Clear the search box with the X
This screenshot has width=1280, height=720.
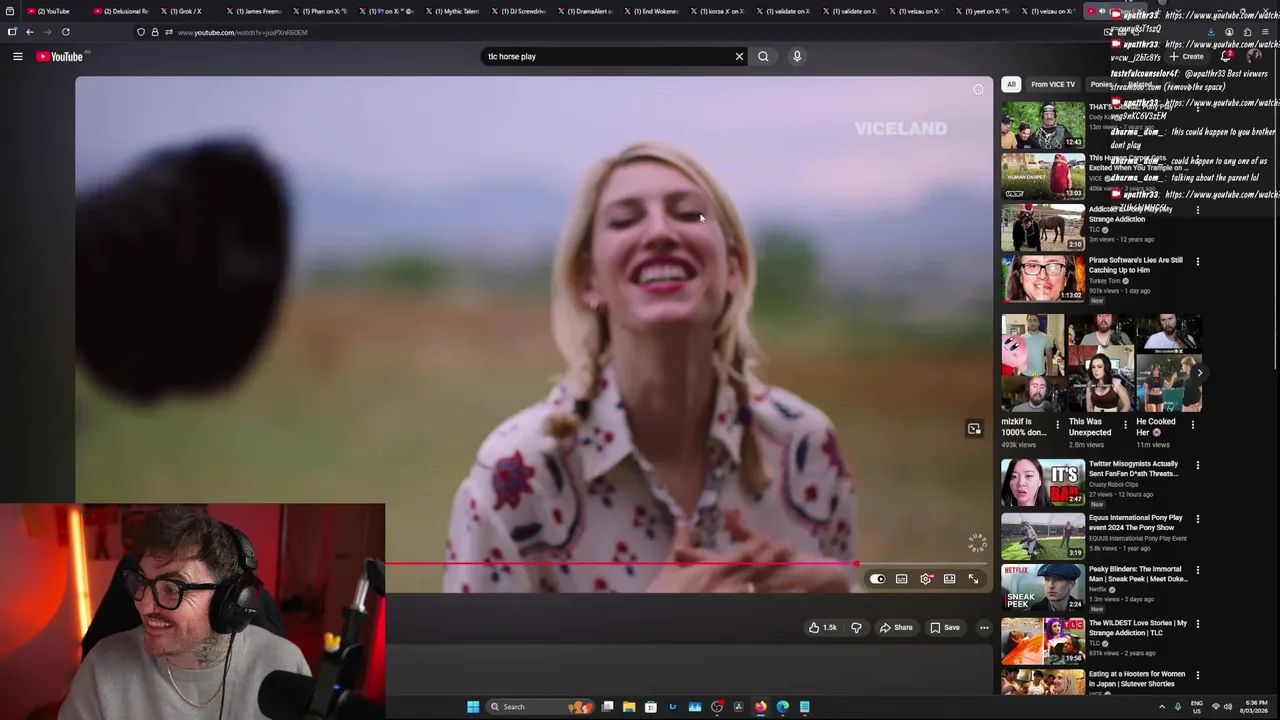click(x=739, y=56)
